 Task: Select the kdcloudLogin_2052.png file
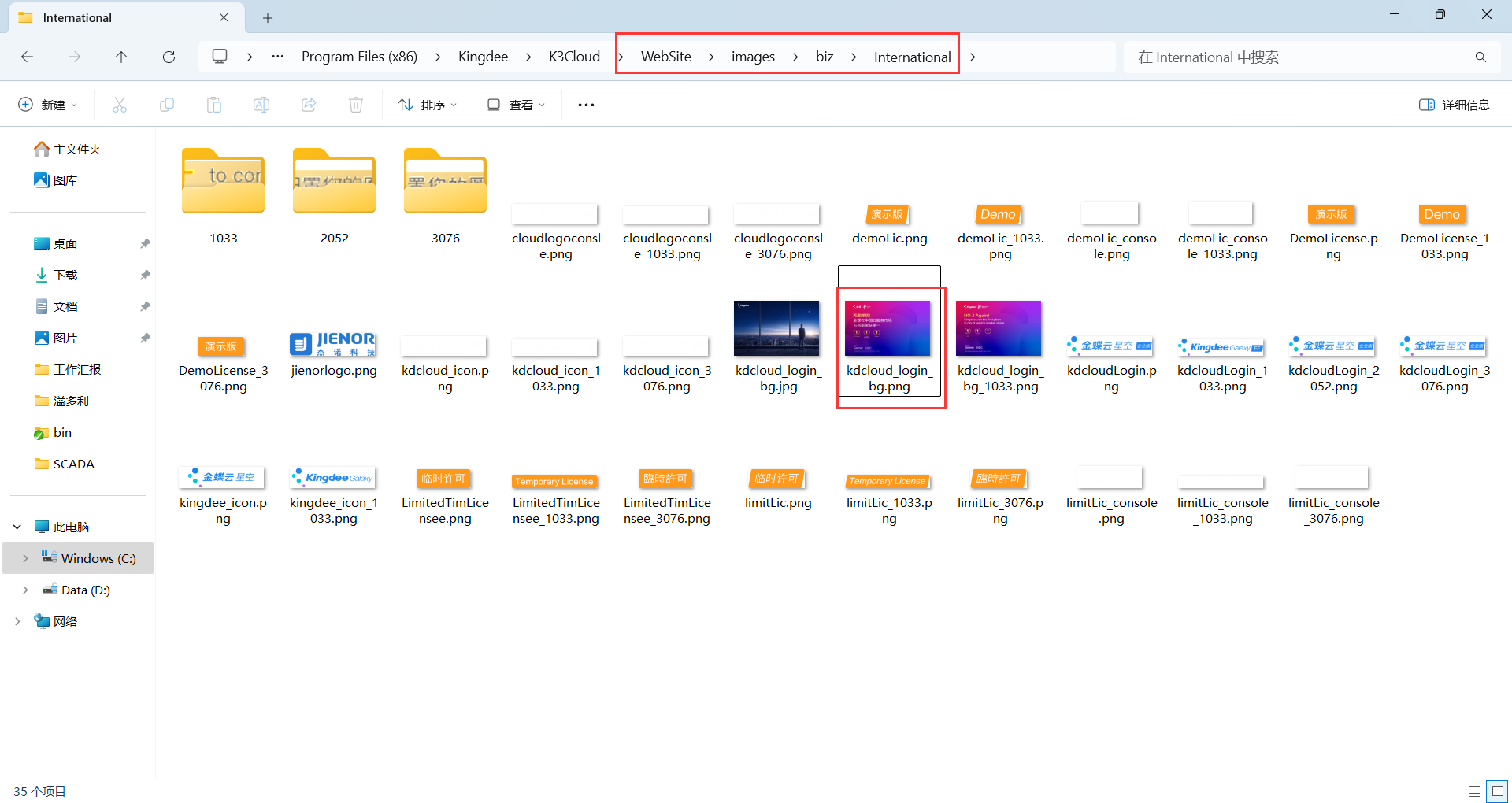point(1334,364)
